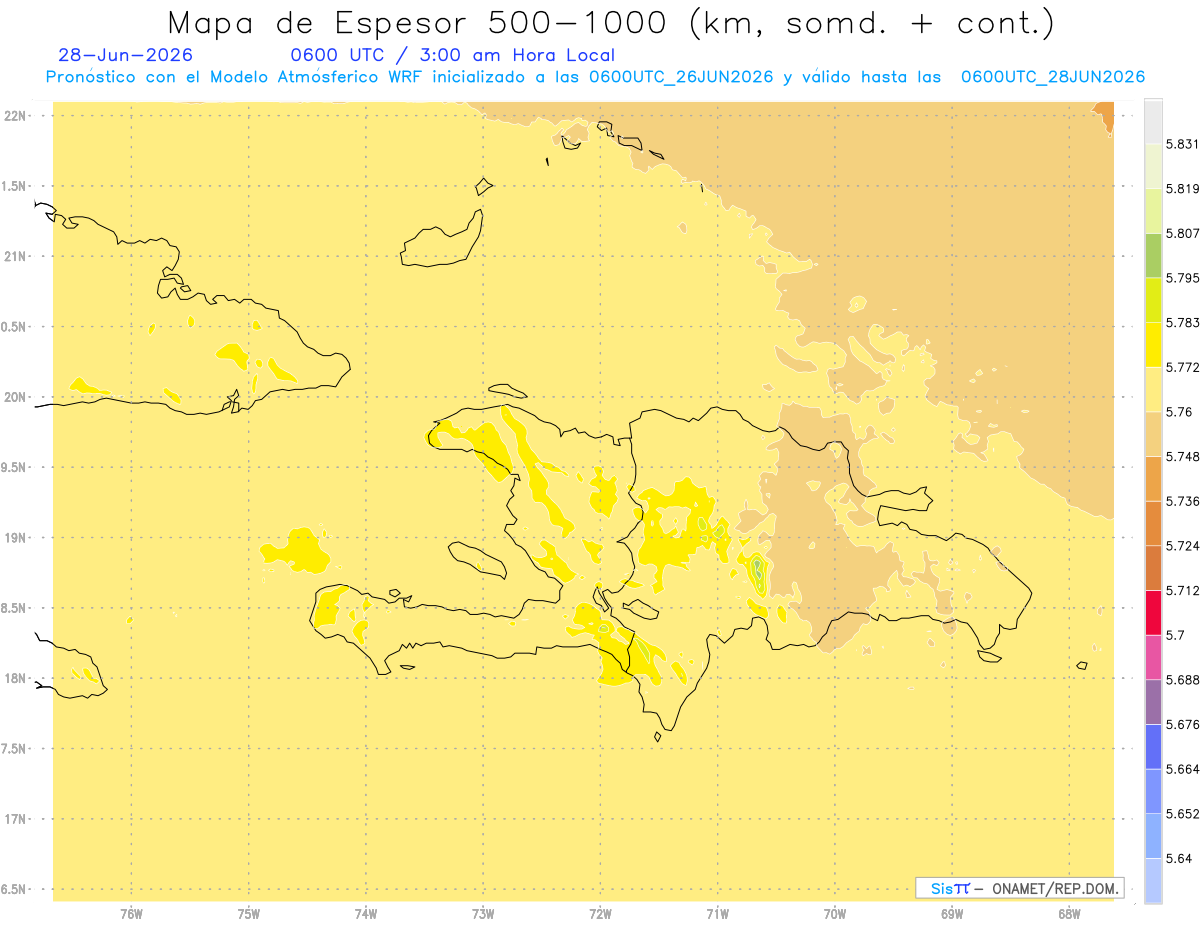Pick the bright yellow swatch between 5.783 and 5.772
This screenshot has height=927, width=1200.
point(1153,344)
